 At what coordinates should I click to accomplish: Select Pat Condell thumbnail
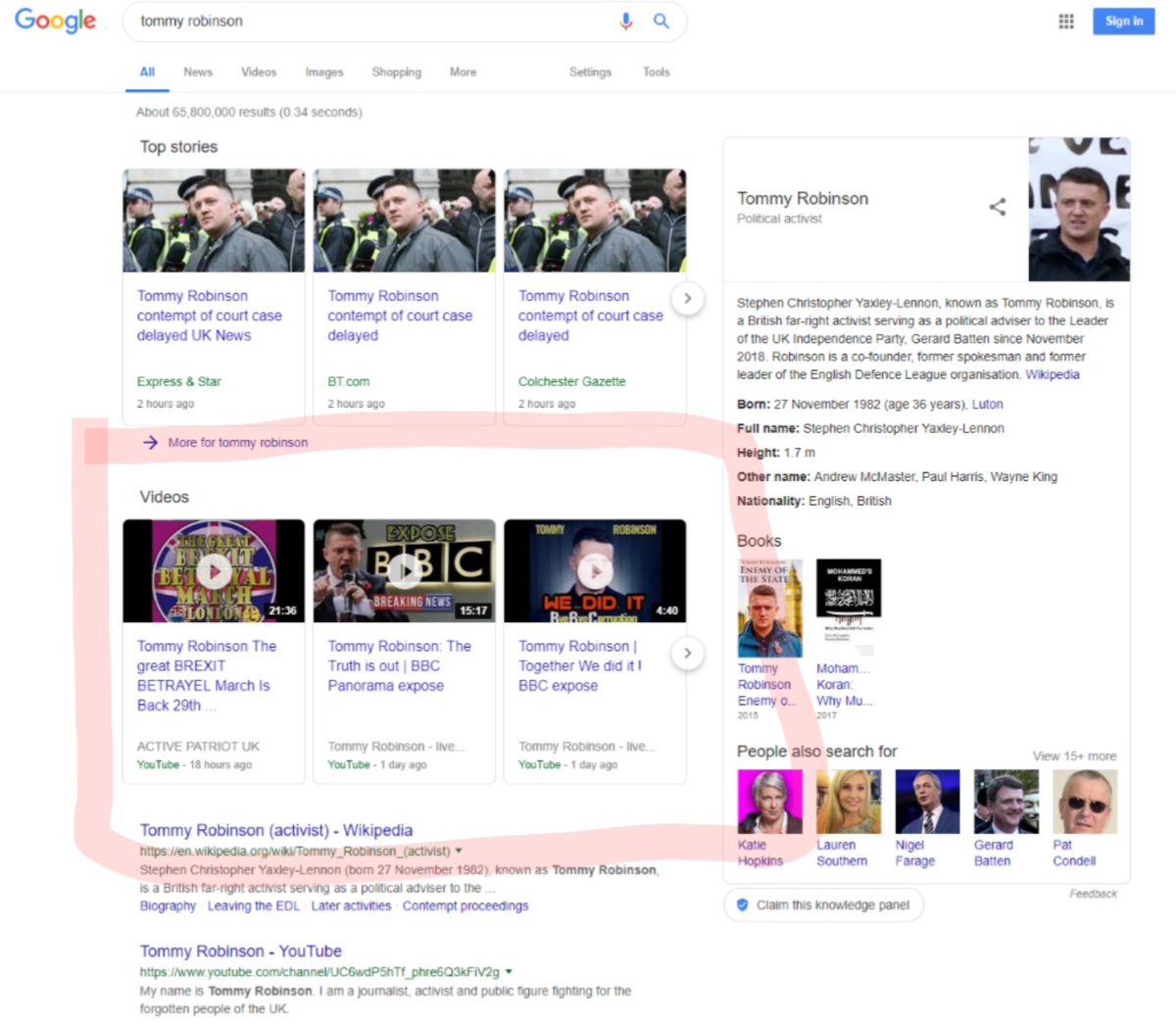1085,802
